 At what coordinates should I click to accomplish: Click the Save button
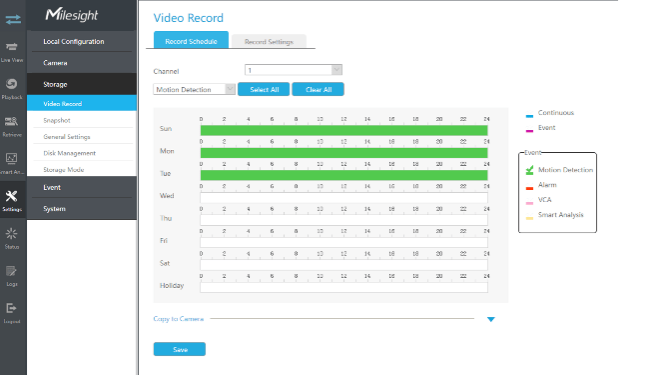(180, 349)
